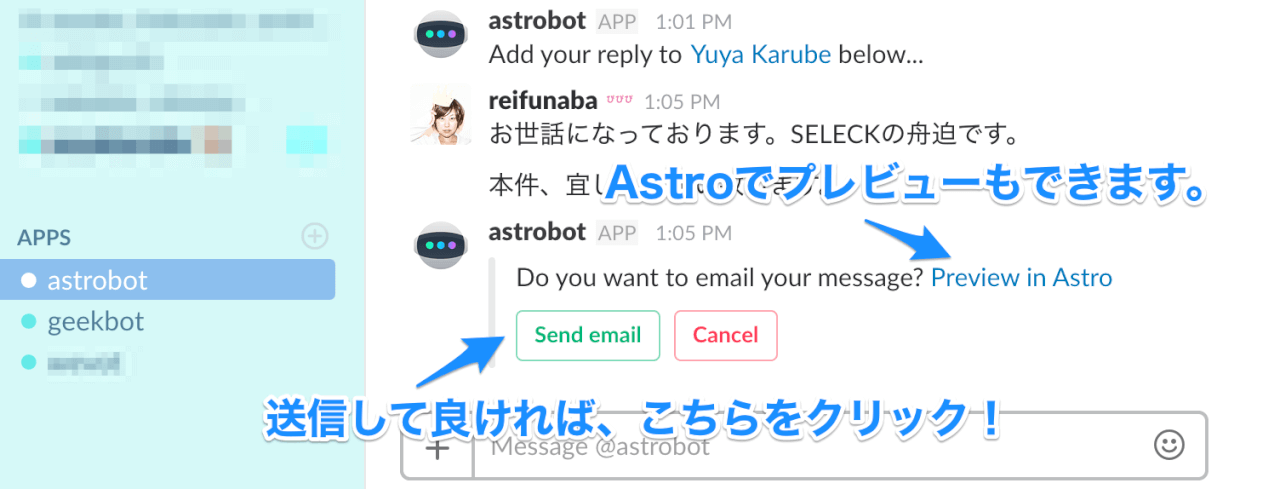Open the emoji picker smiley in message box
Image resolution: width=1280 pixels, height=489 pixels.
[x=1169, y=445]
